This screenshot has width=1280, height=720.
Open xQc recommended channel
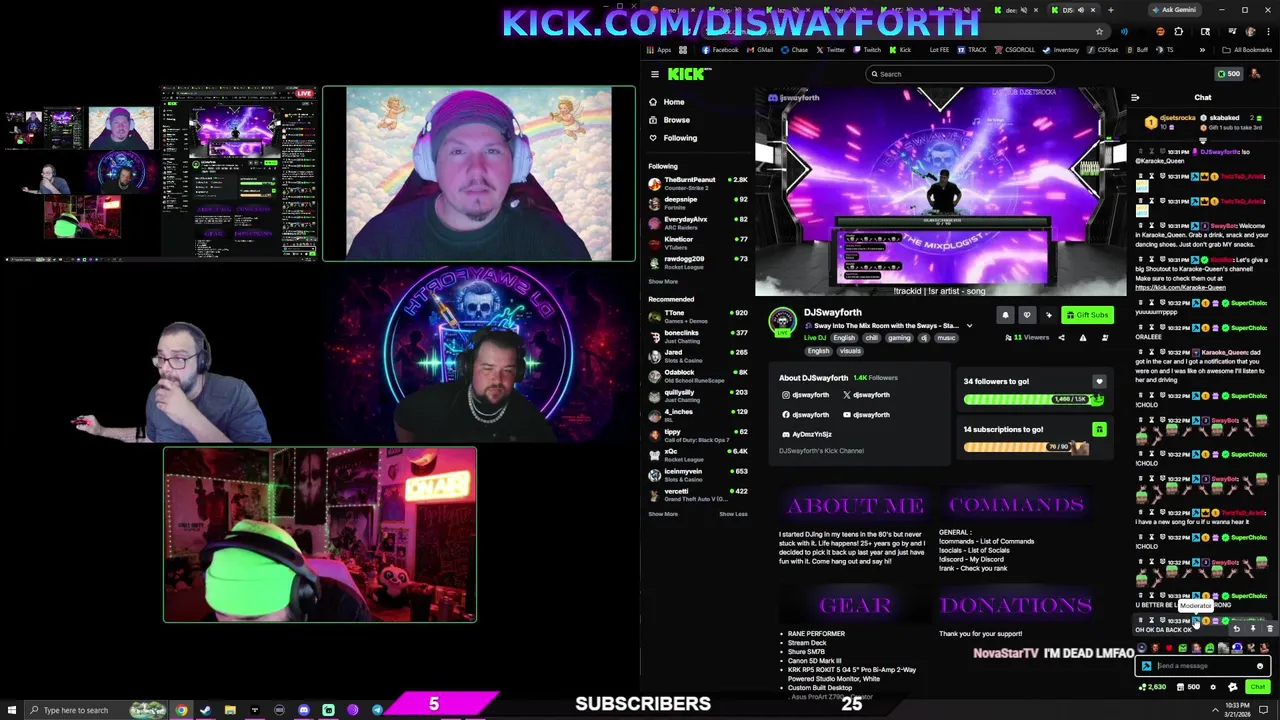(x=697, y=455)
